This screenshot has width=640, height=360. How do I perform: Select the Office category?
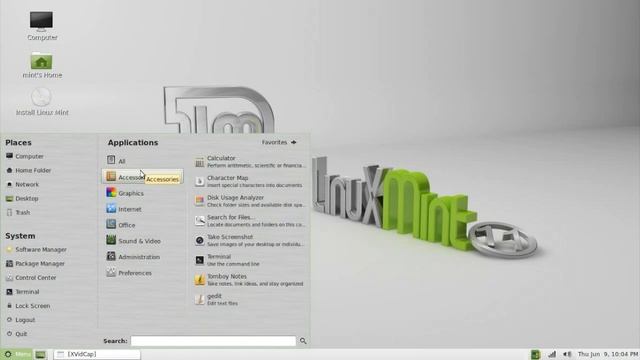click(120, 224)
